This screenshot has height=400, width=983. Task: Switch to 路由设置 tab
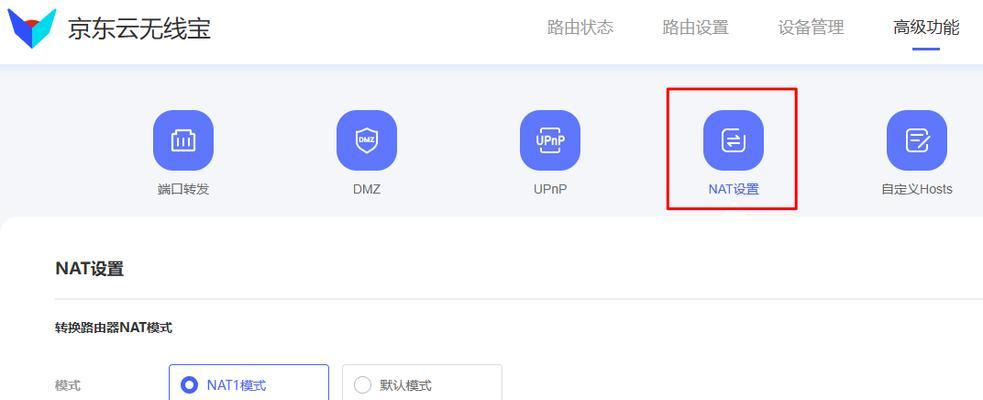695,28
